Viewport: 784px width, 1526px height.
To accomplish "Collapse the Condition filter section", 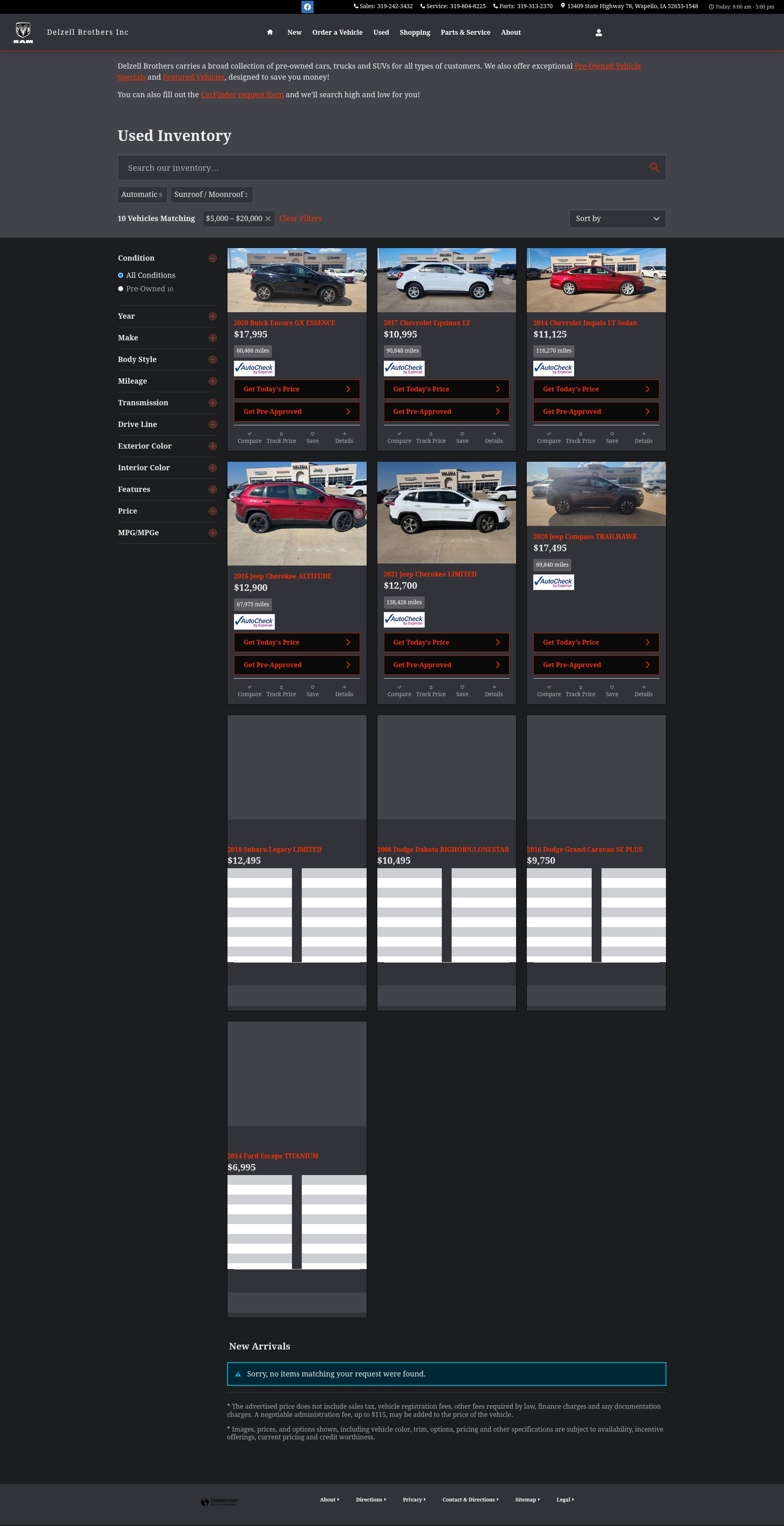I will pyautogui.click(x=213, y=258).
